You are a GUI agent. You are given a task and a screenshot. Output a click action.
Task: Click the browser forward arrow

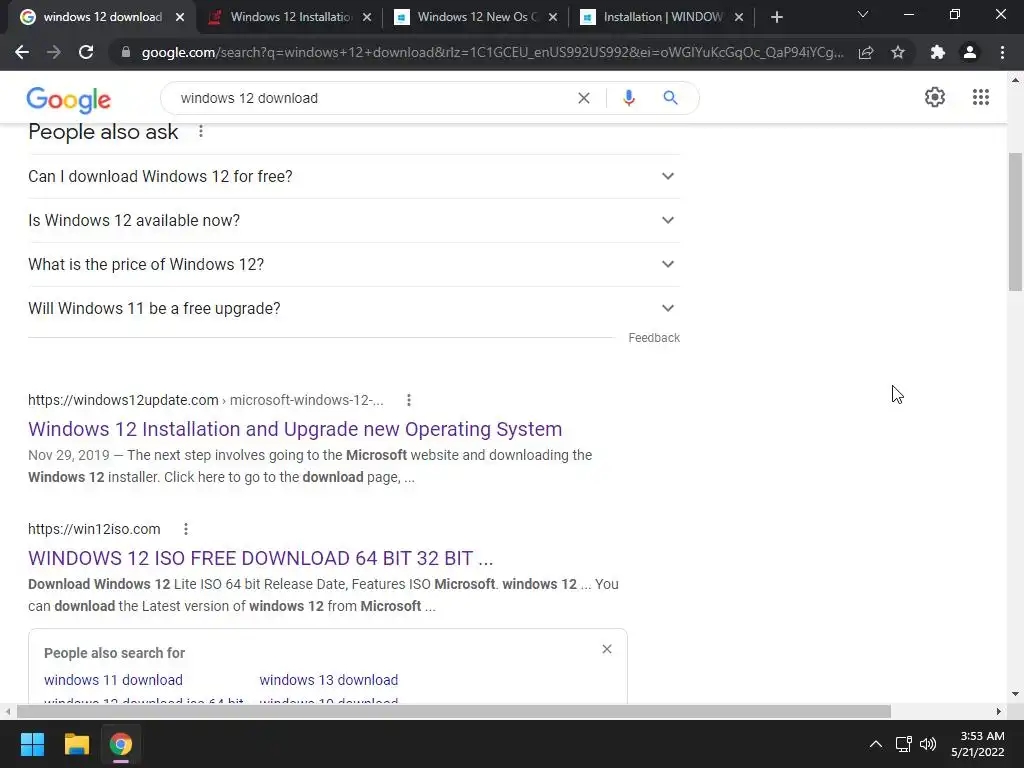tap(54, 52)
